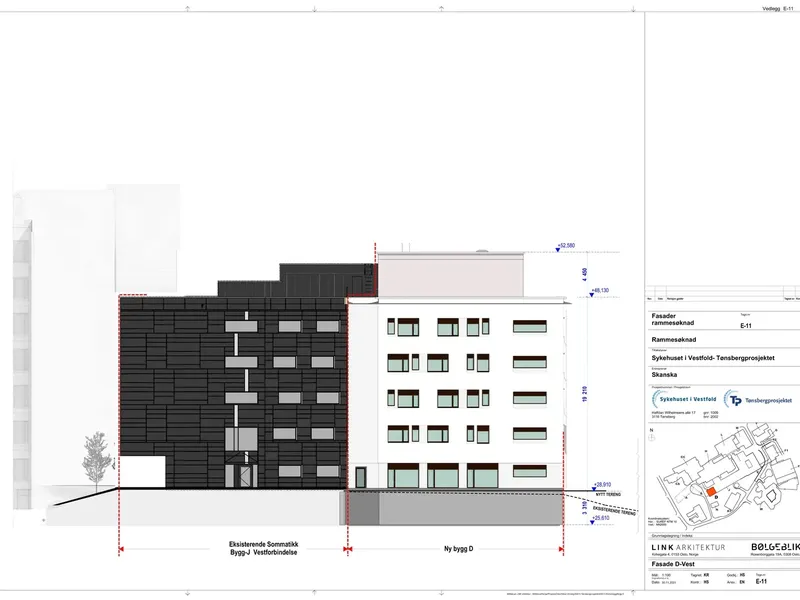Click the glass entrance of the dark existing building

click(241, 476)
